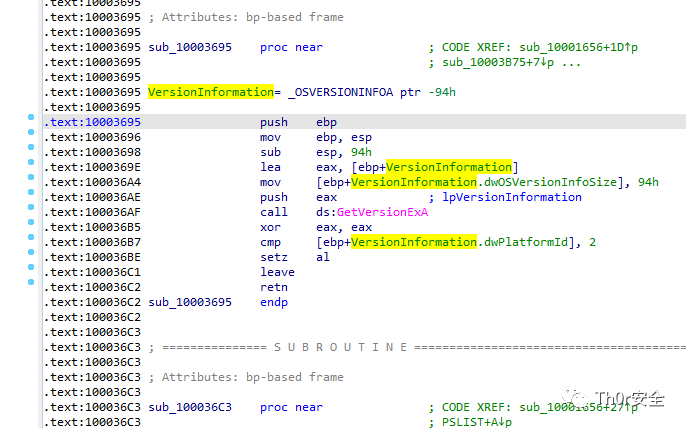Image resolution: width=686 pixels, height=428 pixels.
Task: Select sub_100036C3 proc near label
Action: pyautogui.click(x=190, y=407)
